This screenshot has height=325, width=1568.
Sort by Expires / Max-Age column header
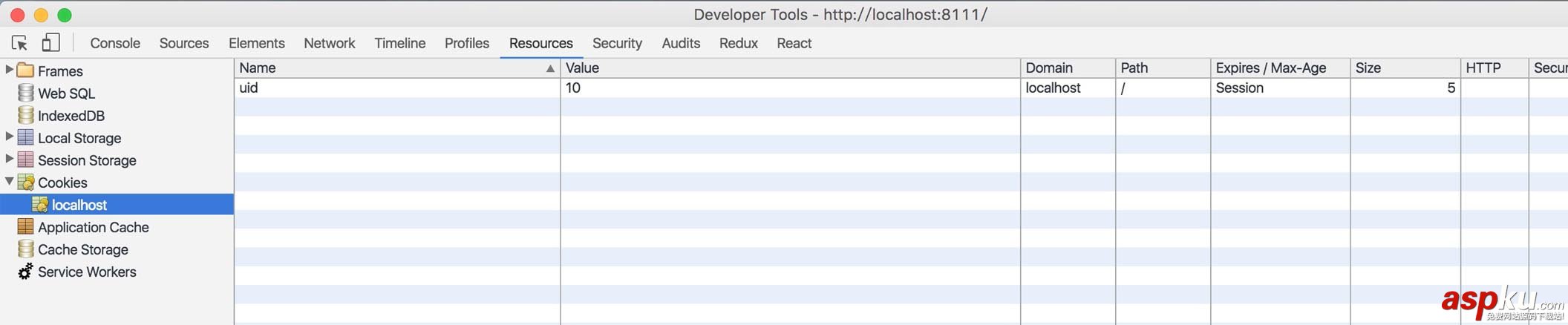pyautogui.click(x=1270, y=68)
